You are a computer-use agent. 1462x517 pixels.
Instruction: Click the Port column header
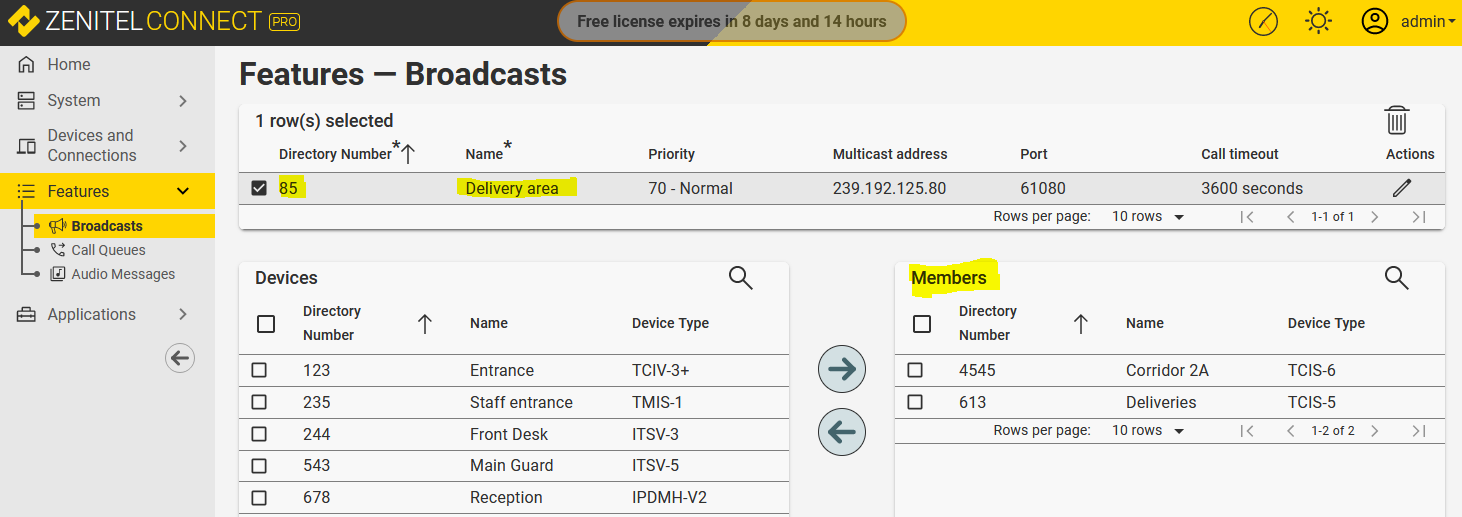pyautogui.click(x=1034, y=154)
